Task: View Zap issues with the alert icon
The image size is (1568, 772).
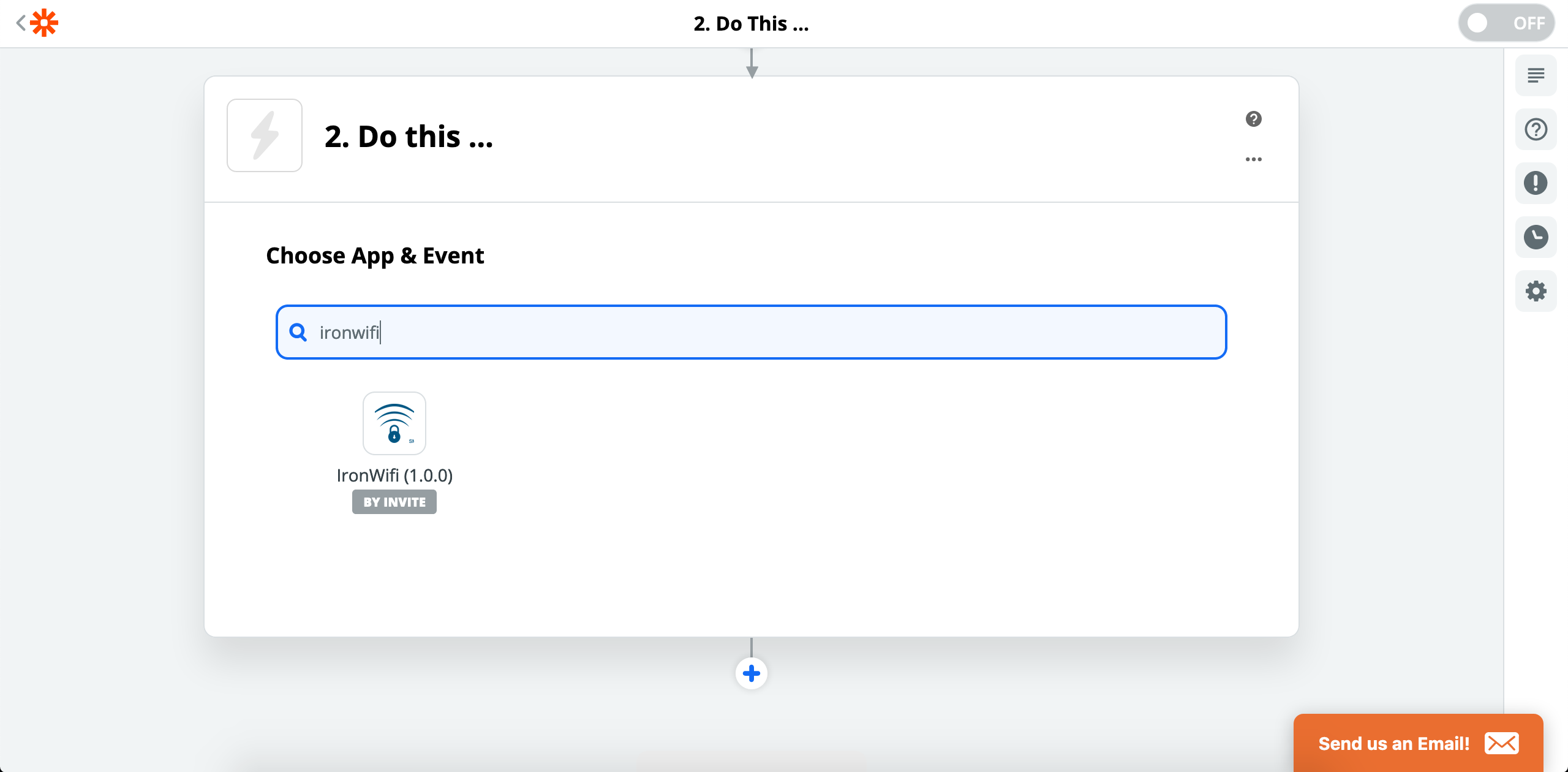Action: pos(1536,183)
